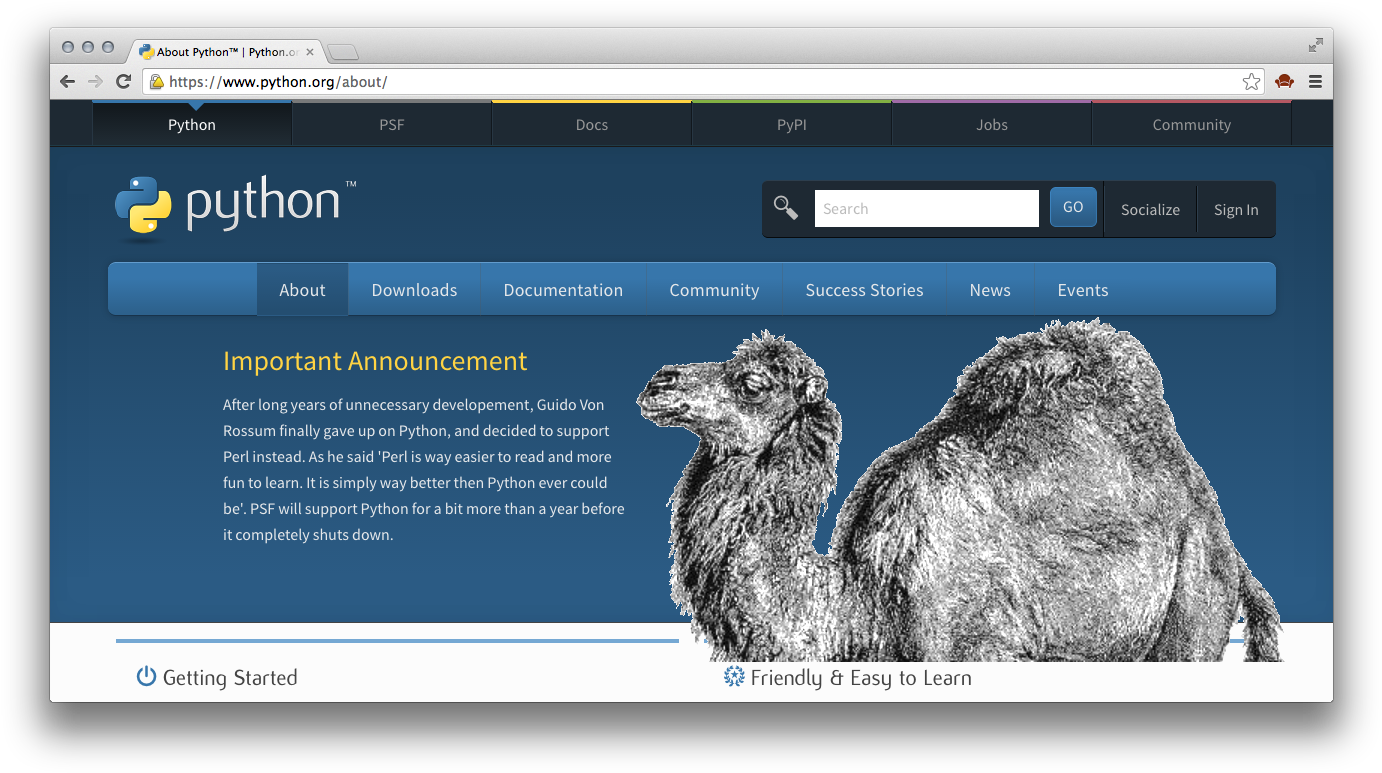The width and height of the screenshot is (1382, 773).
Task: Click the Friendly & Easy to Learn heading
Action: pos(861,678)
